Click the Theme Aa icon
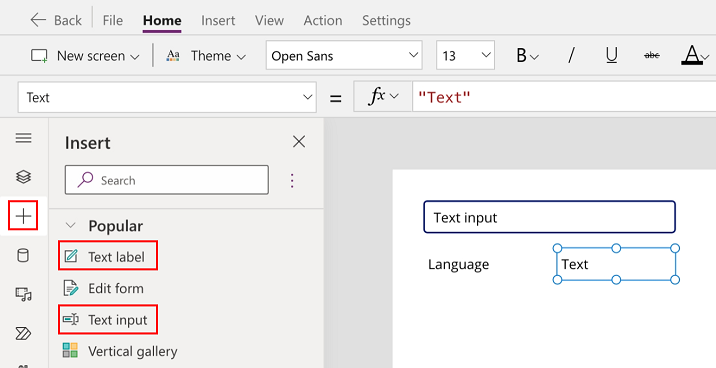The image size is (716, 368). (173, 56)
